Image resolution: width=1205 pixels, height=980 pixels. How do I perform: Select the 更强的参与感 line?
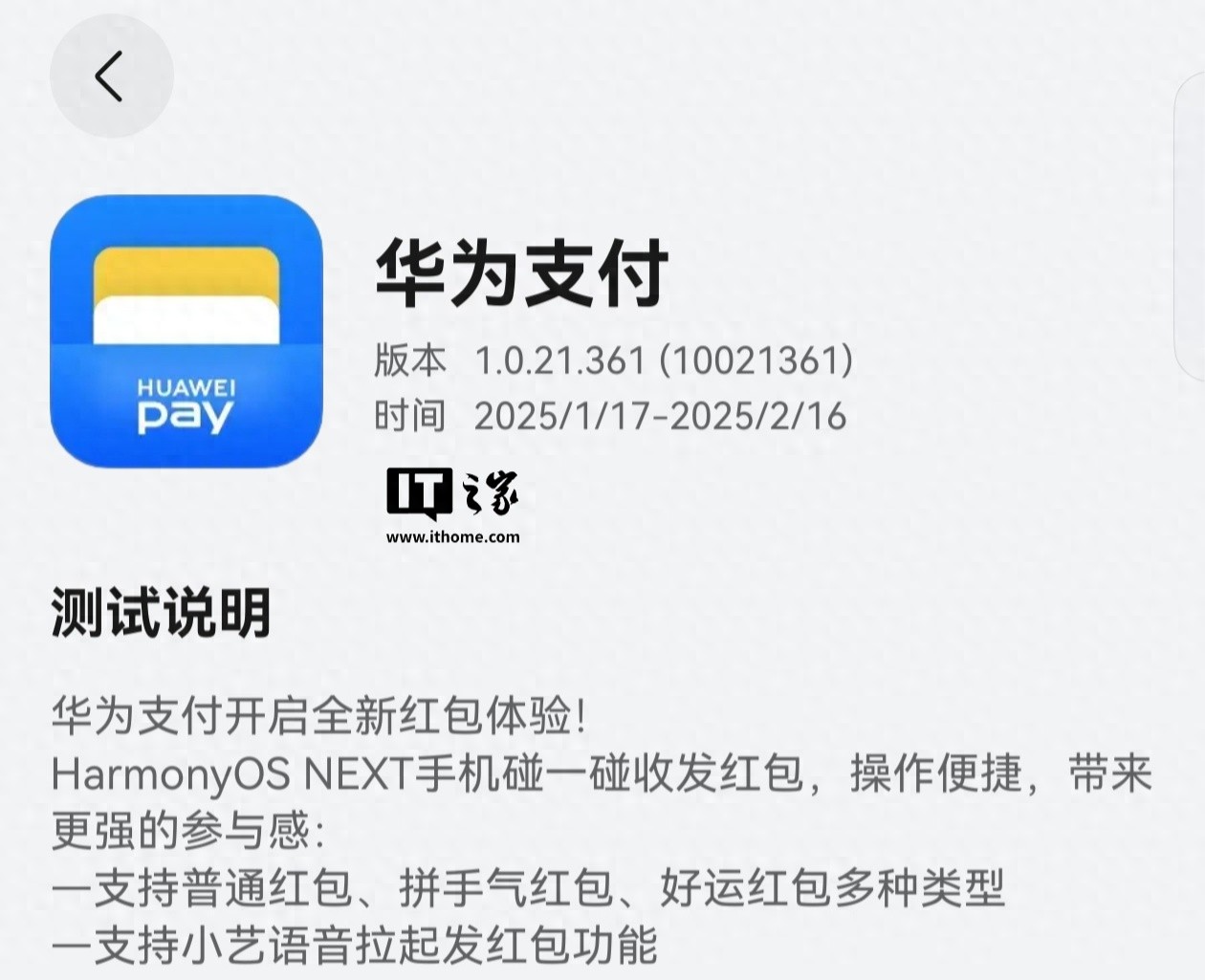click(188, 830)
